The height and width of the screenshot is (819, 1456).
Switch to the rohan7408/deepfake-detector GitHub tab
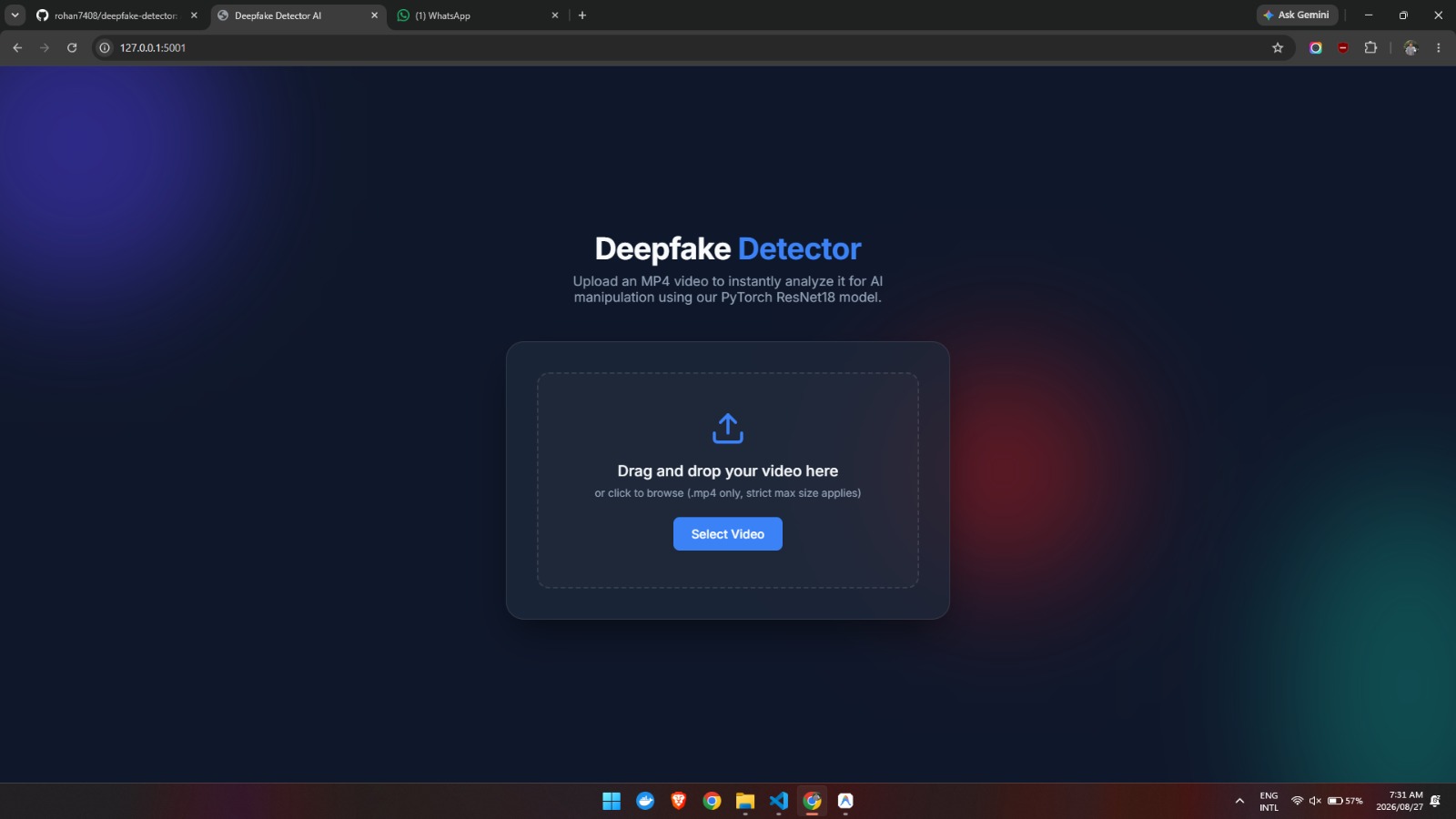click(116, 15)
